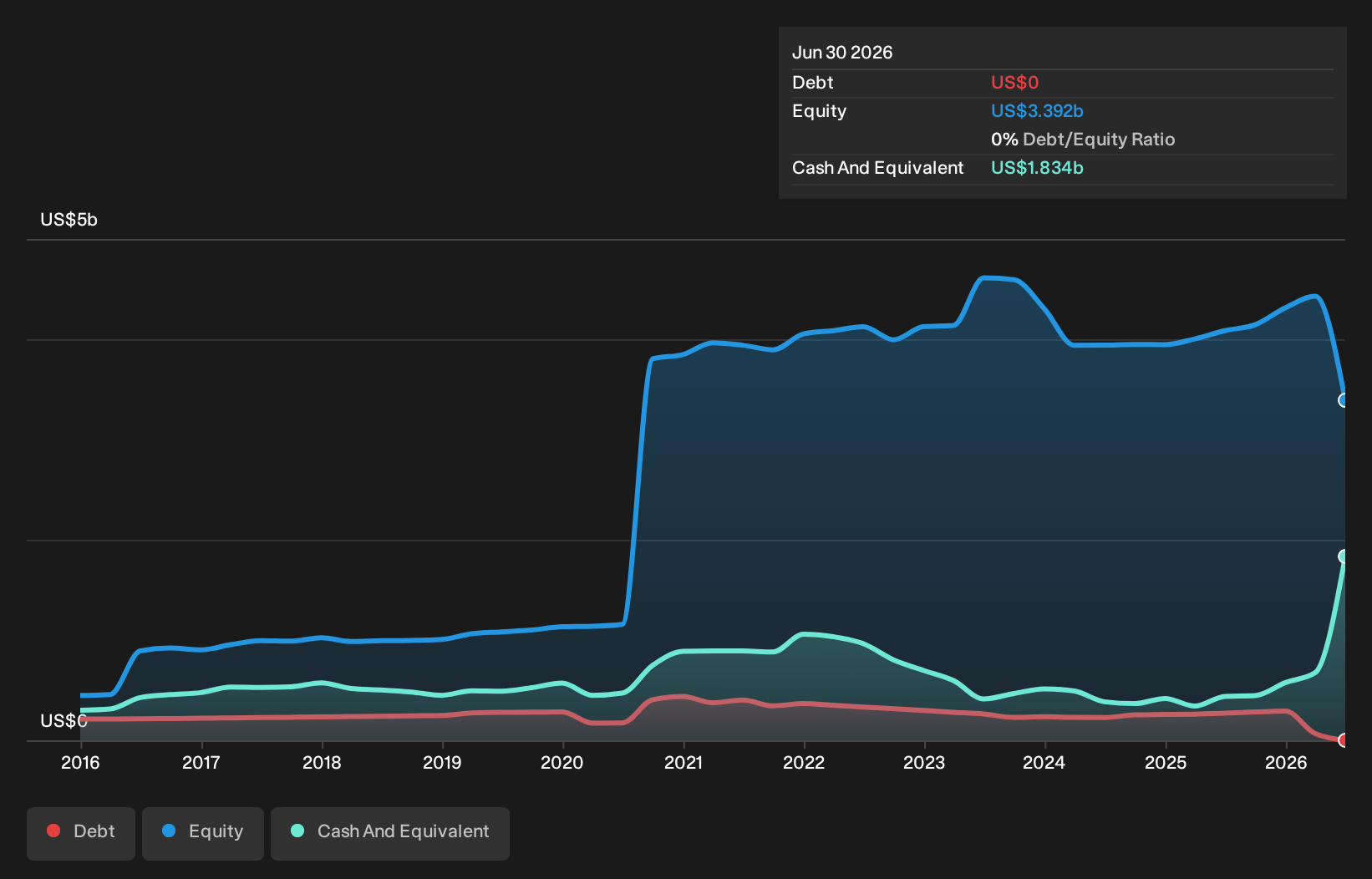Click the Jun 30 2026 tooltip date
The image size is (1372, 879).
pyautogui.click(x=842, y=53)
